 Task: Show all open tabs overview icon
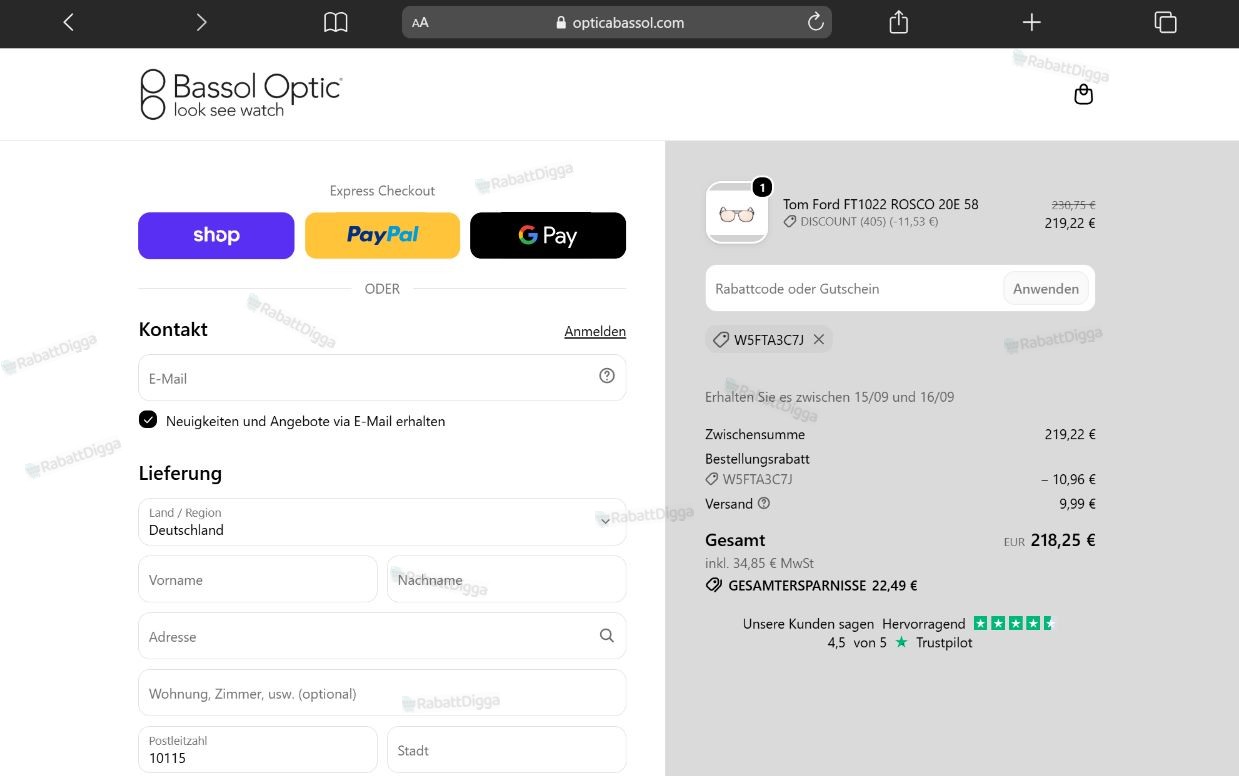1165,22
